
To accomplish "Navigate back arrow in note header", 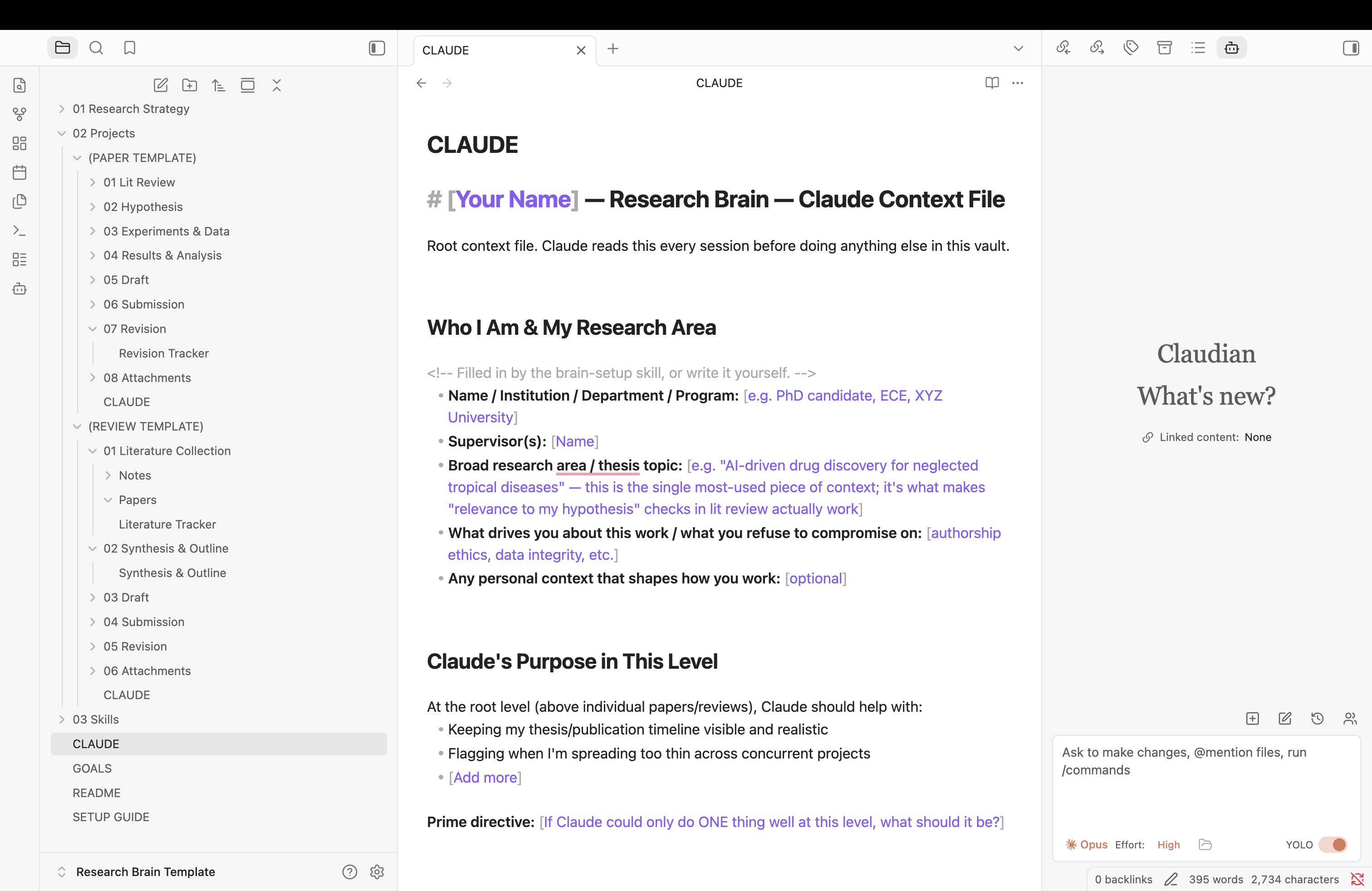I will click(421, 83).
